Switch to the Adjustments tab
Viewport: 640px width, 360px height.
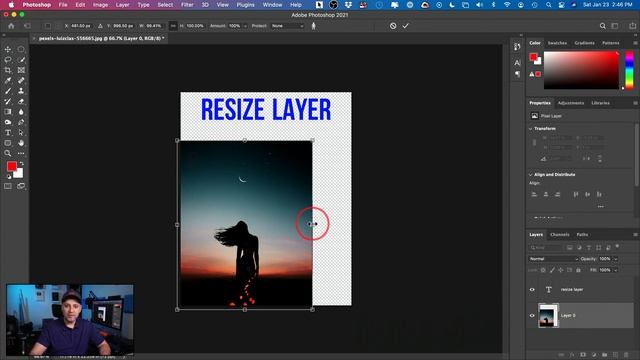pyautogui.click(x=571, y=103)
